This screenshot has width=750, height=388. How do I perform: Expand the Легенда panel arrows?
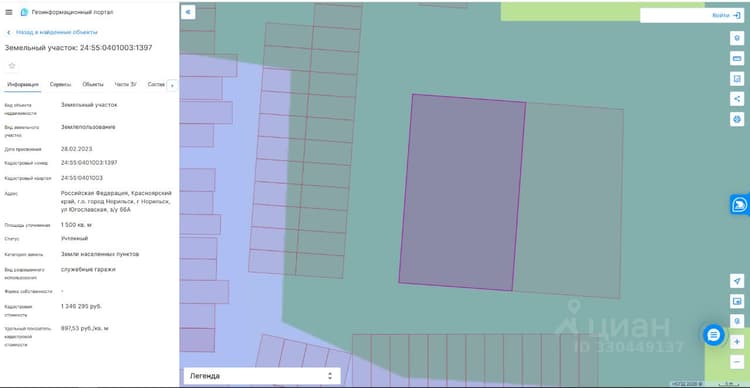(330, 376)
